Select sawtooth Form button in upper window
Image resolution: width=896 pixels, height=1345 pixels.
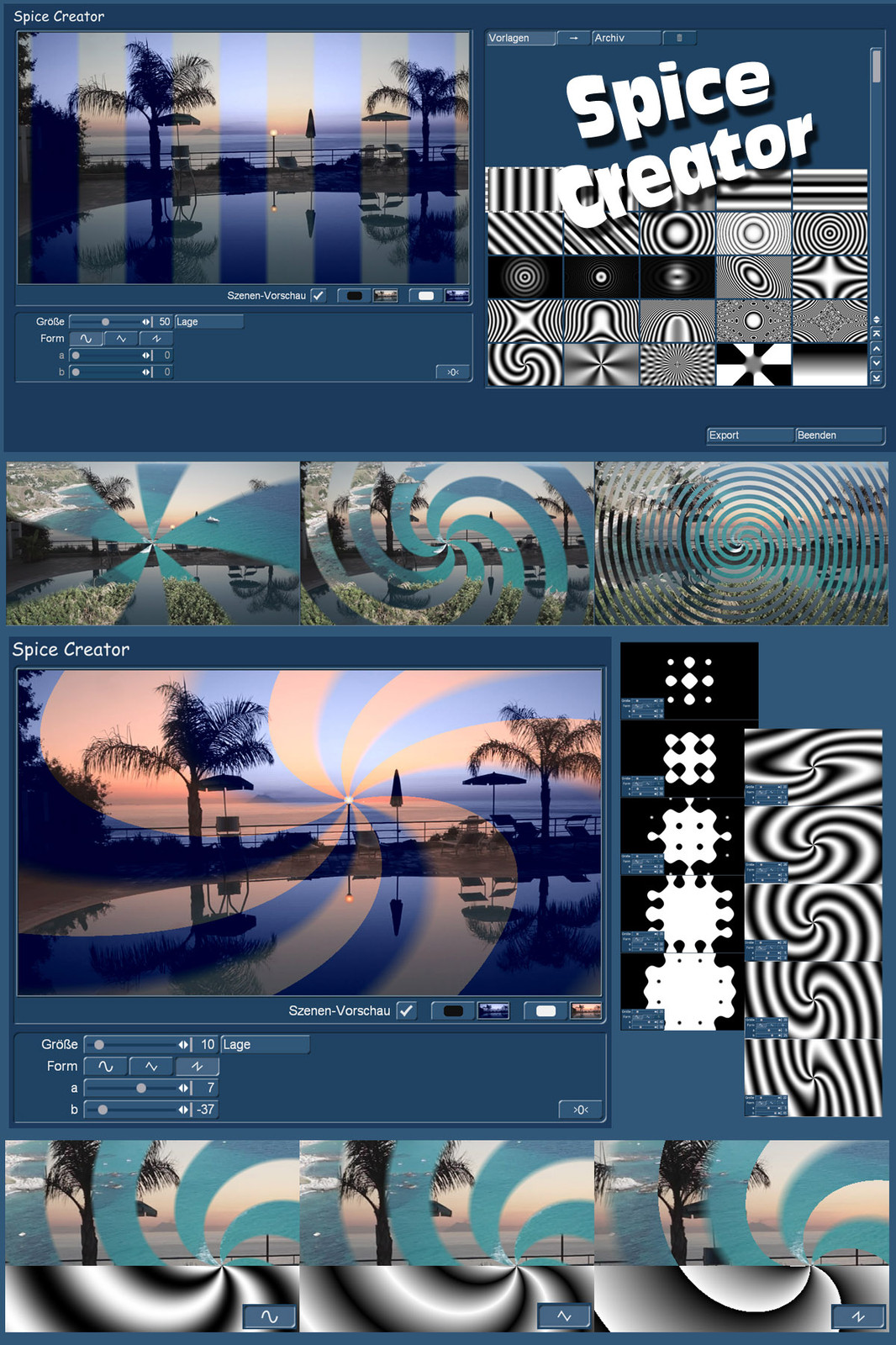click(155, 339)
